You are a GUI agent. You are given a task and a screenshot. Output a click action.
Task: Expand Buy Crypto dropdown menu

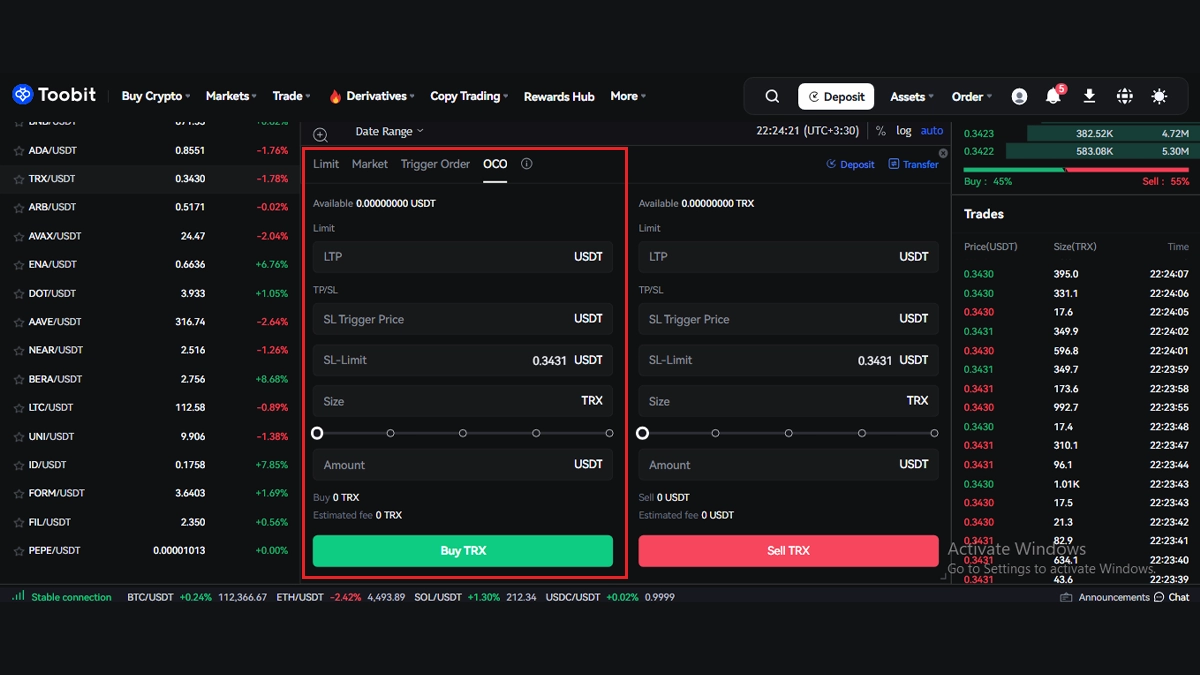tap(156, 96)
